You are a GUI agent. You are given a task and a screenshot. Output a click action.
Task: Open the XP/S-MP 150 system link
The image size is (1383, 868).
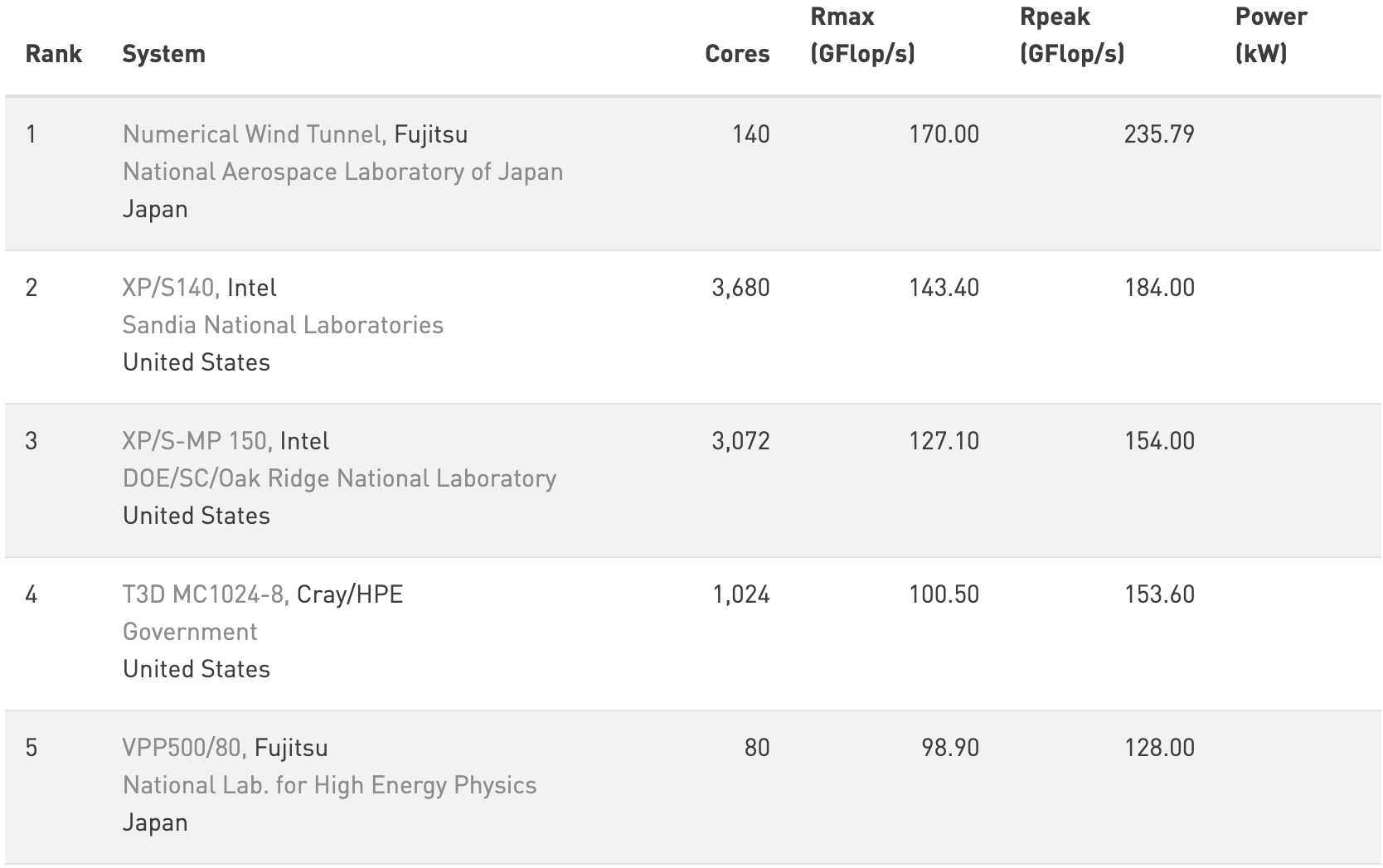[194, 441]
